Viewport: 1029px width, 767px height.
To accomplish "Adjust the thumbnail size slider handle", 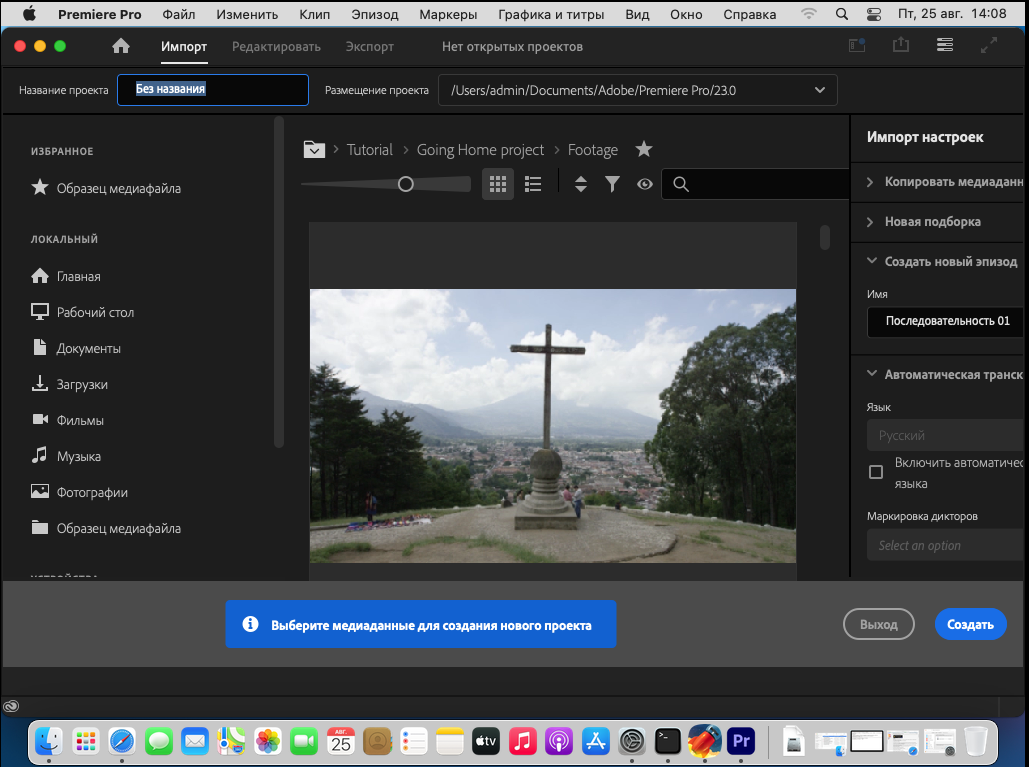I will (405, 184).
